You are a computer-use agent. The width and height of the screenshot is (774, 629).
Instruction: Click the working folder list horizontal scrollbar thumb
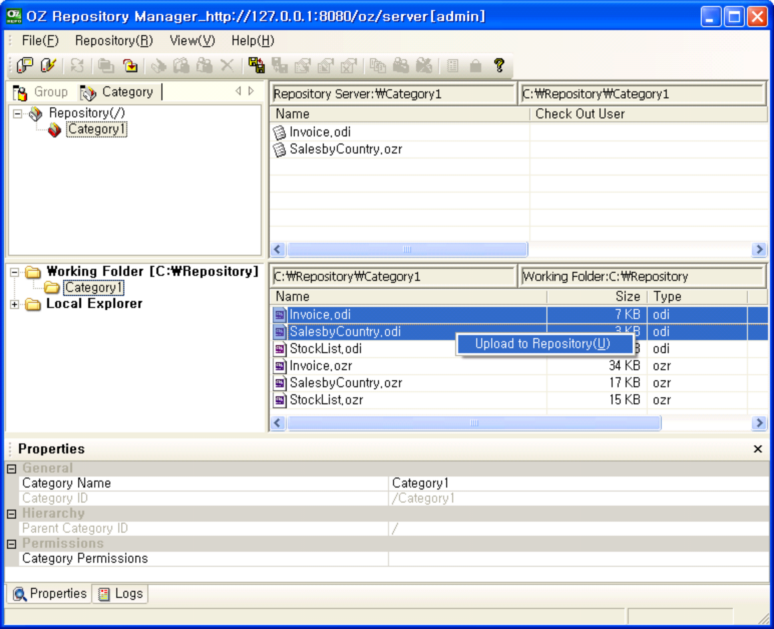click(x=474, y=423)
